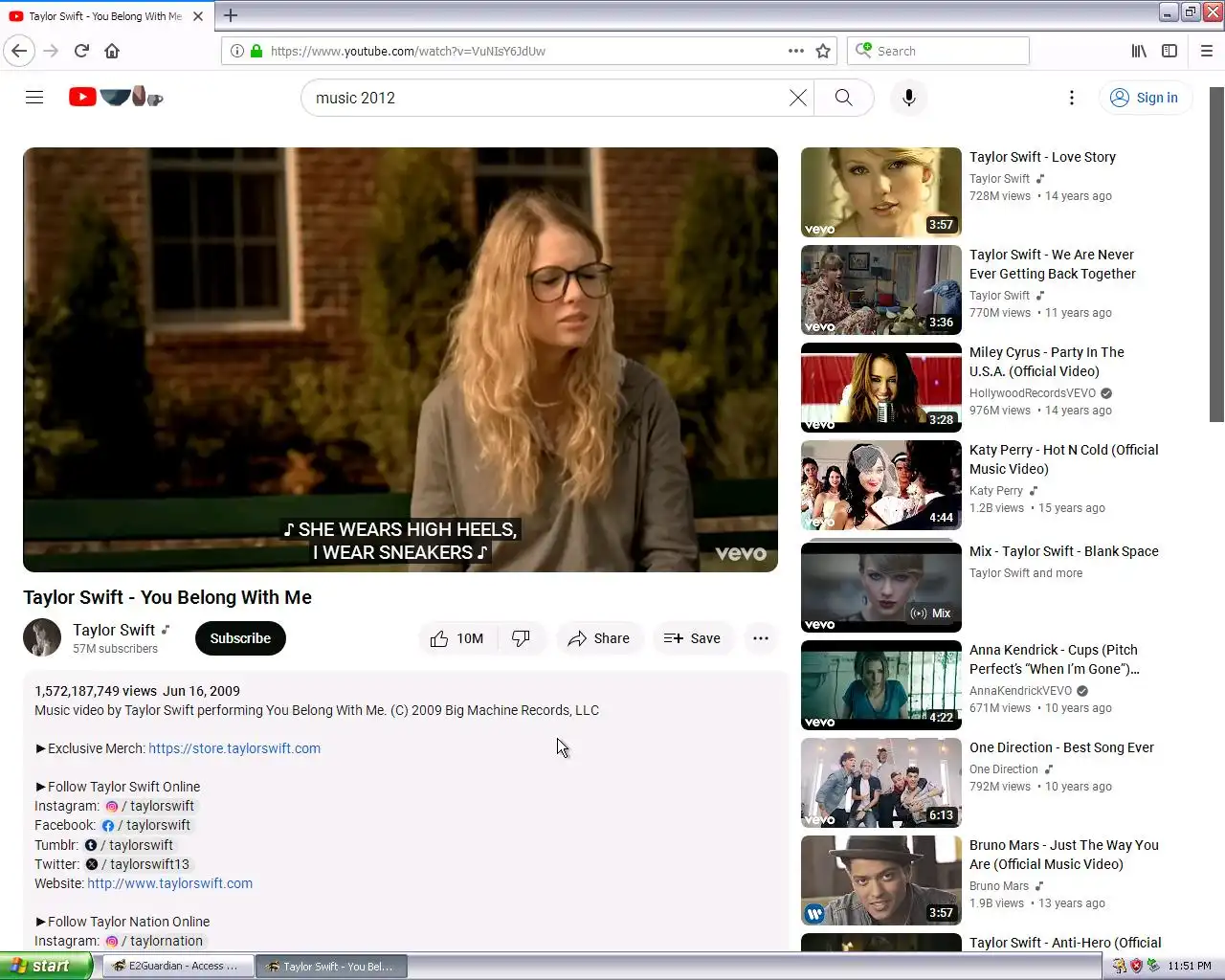Open the YouTube hamburger guide menu

tap(34, 98)
